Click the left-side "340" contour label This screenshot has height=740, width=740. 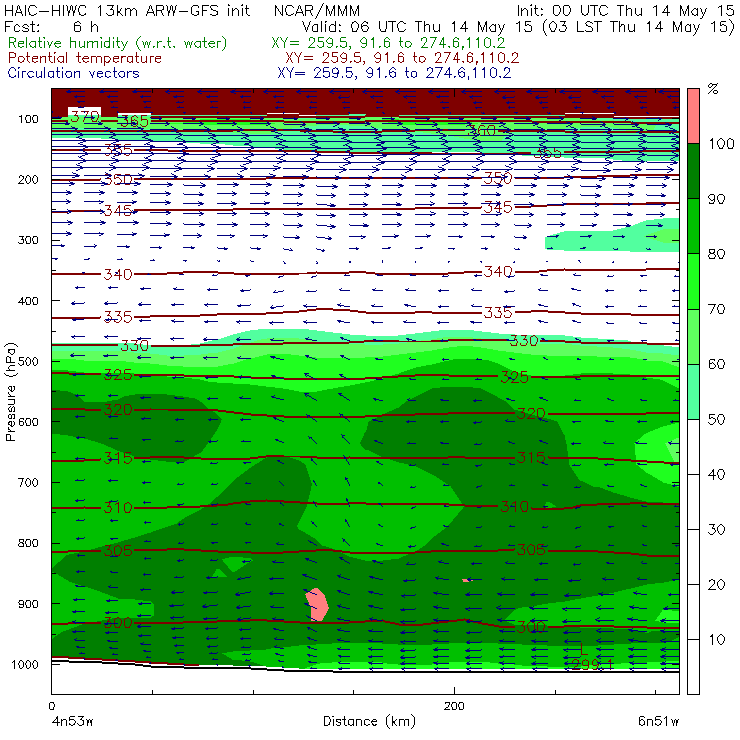tap(118, 274)
